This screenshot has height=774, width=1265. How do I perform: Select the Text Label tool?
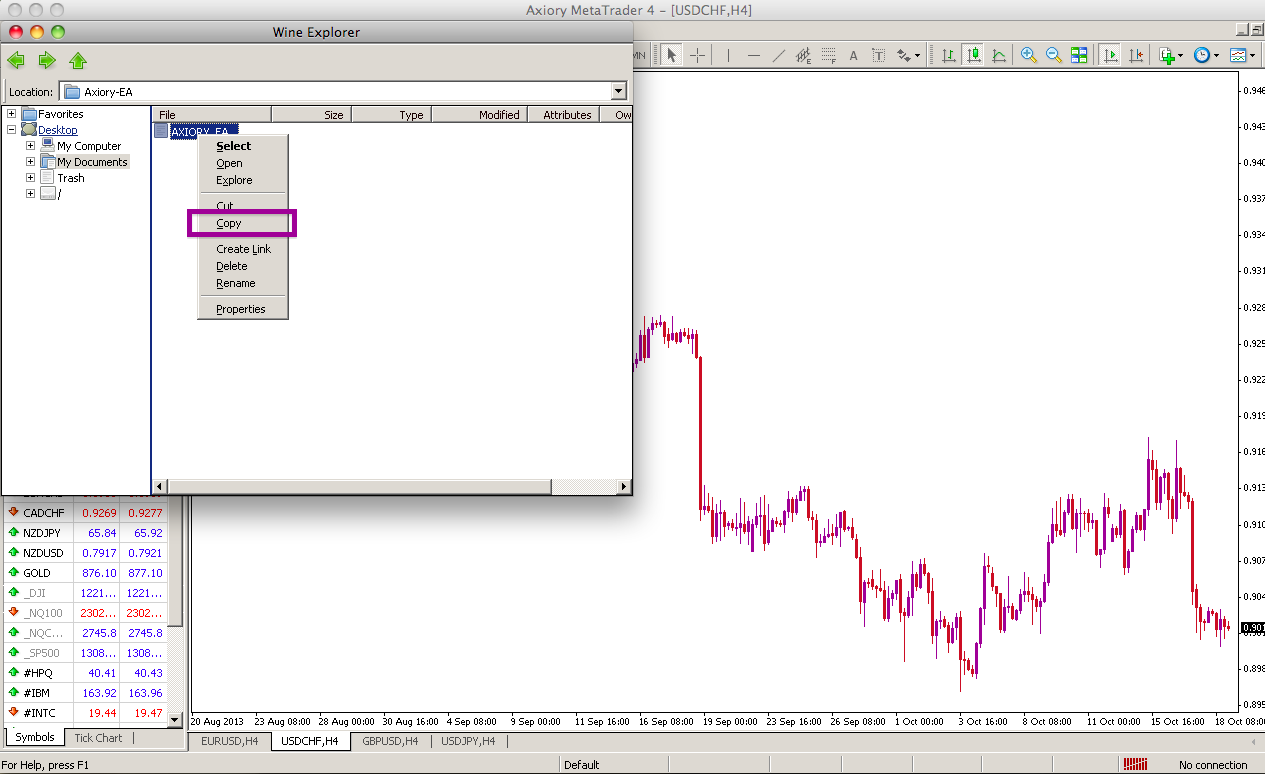click(x=879, y=55)
